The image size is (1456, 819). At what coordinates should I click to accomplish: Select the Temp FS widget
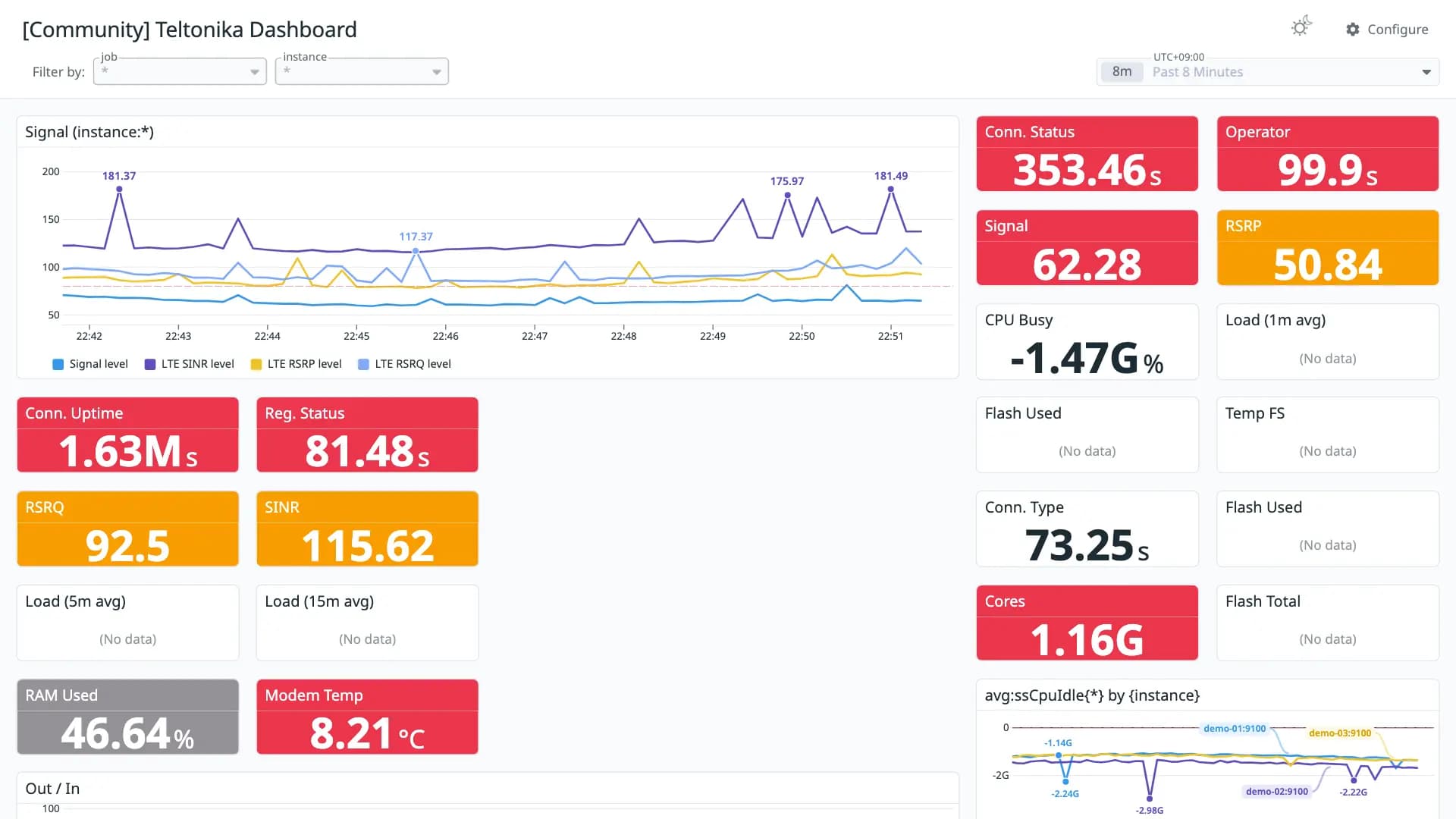[1327, 435]
